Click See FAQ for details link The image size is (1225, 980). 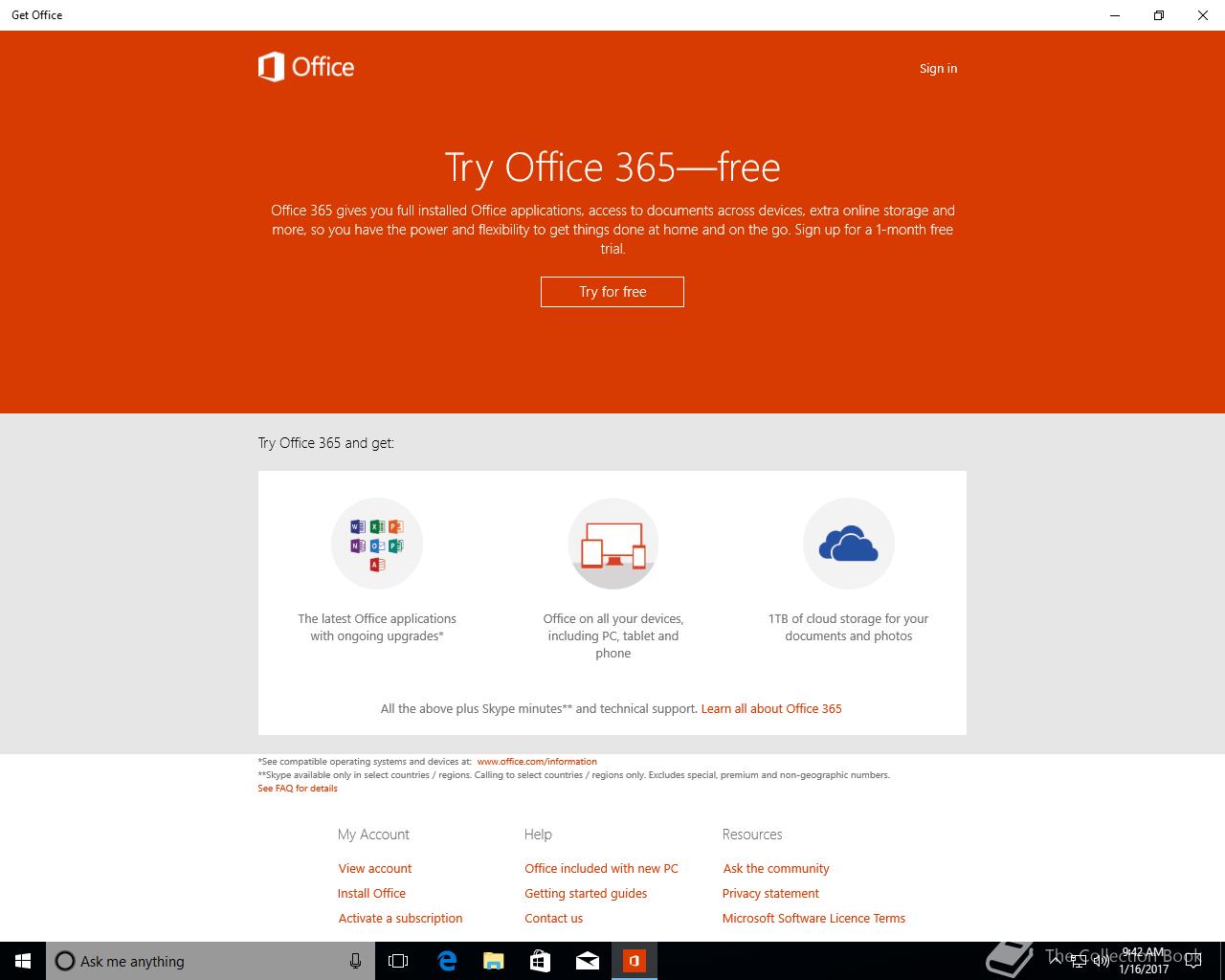(x=298, y=789)
